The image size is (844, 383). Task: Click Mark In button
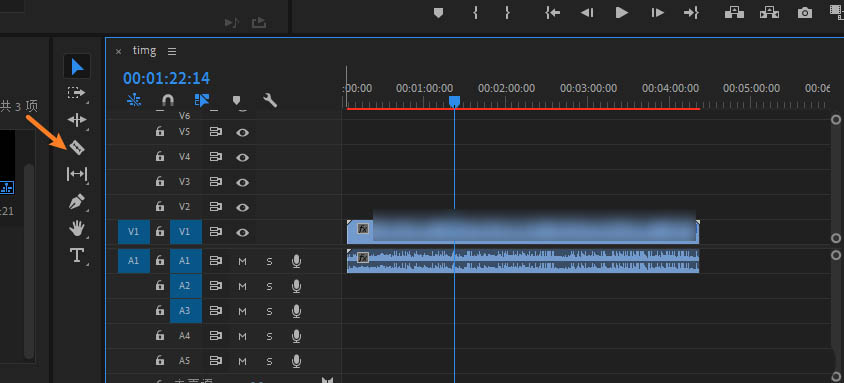tap(475, 12)
